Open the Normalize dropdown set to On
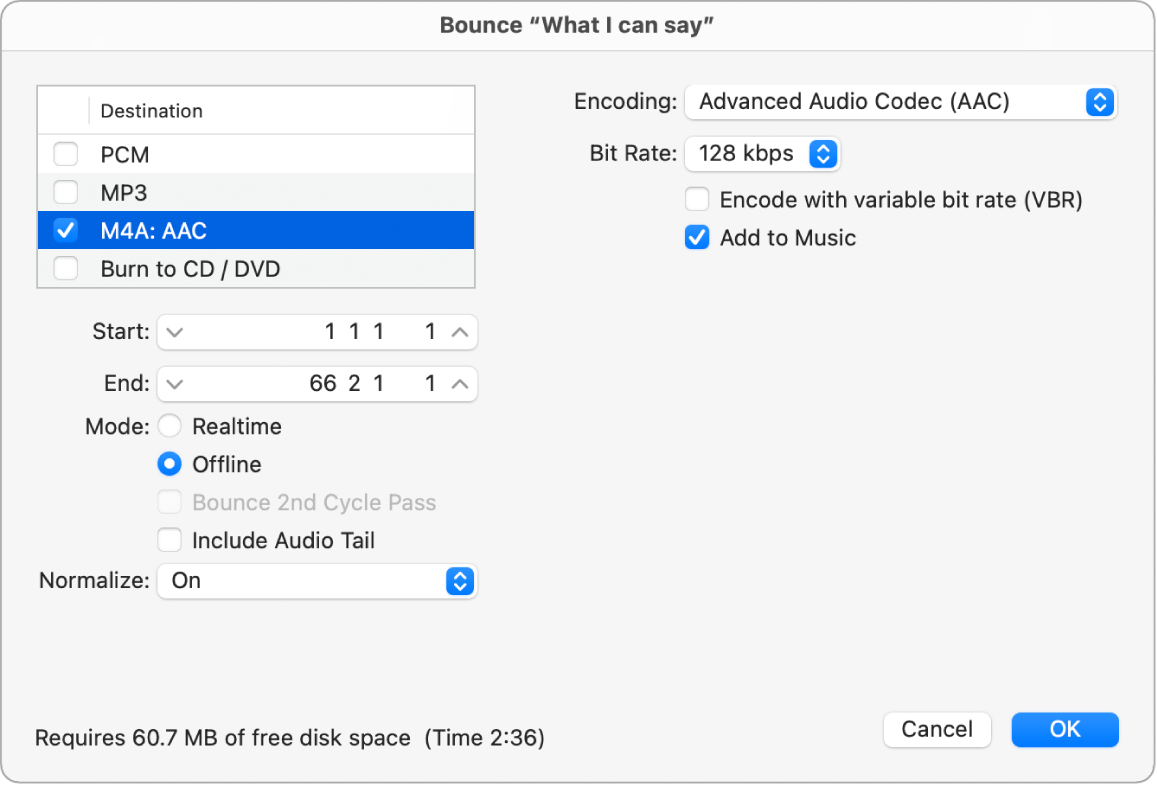 pos(317,581)
